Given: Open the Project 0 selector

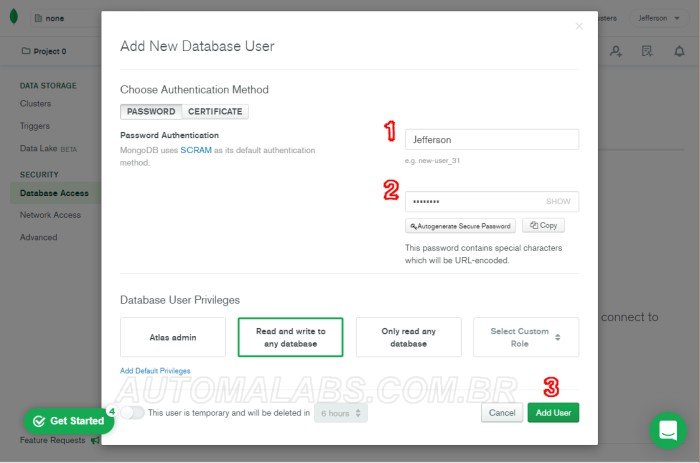Looking at the screenshot, I should [44, 51].
